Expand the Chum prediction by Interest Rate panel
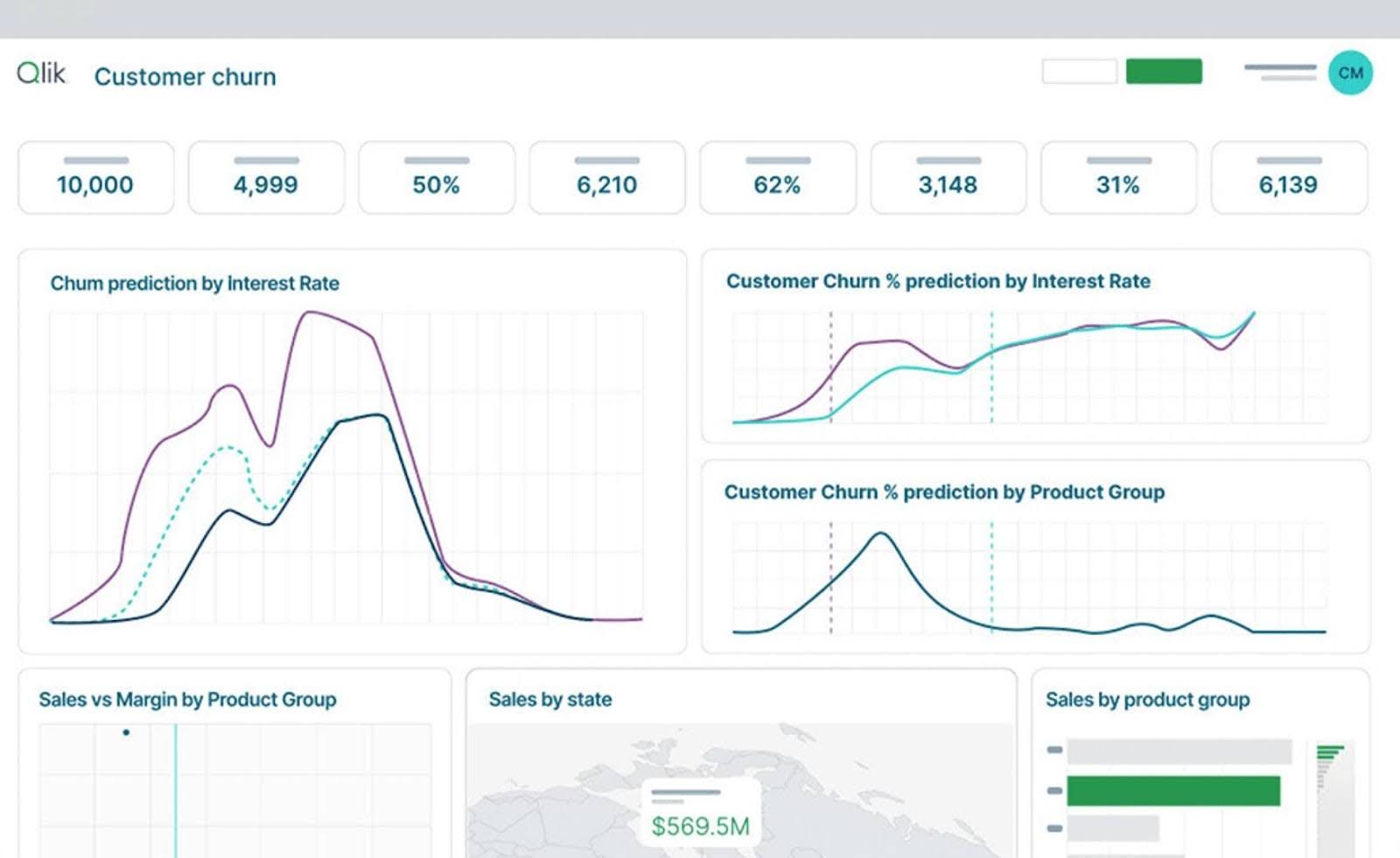This screenshot has width=1400, height=858. coord(195,283)
